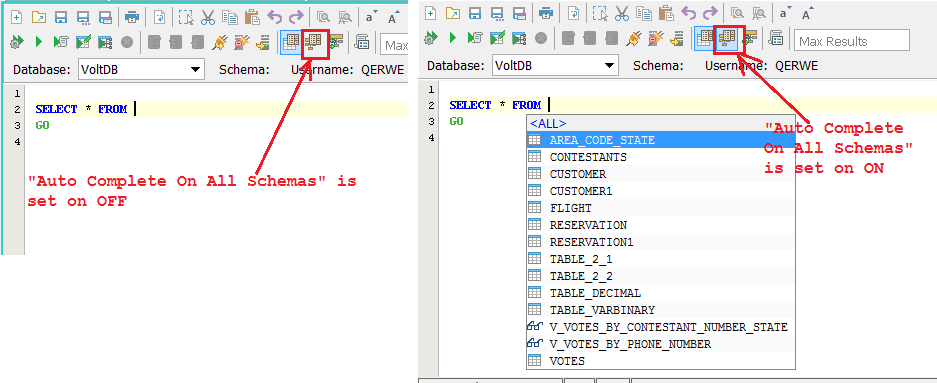Open VoltDB Database dropdown in left editor
Image resolution: width=937 pixels, height=383 pixels.
[141, 69]
